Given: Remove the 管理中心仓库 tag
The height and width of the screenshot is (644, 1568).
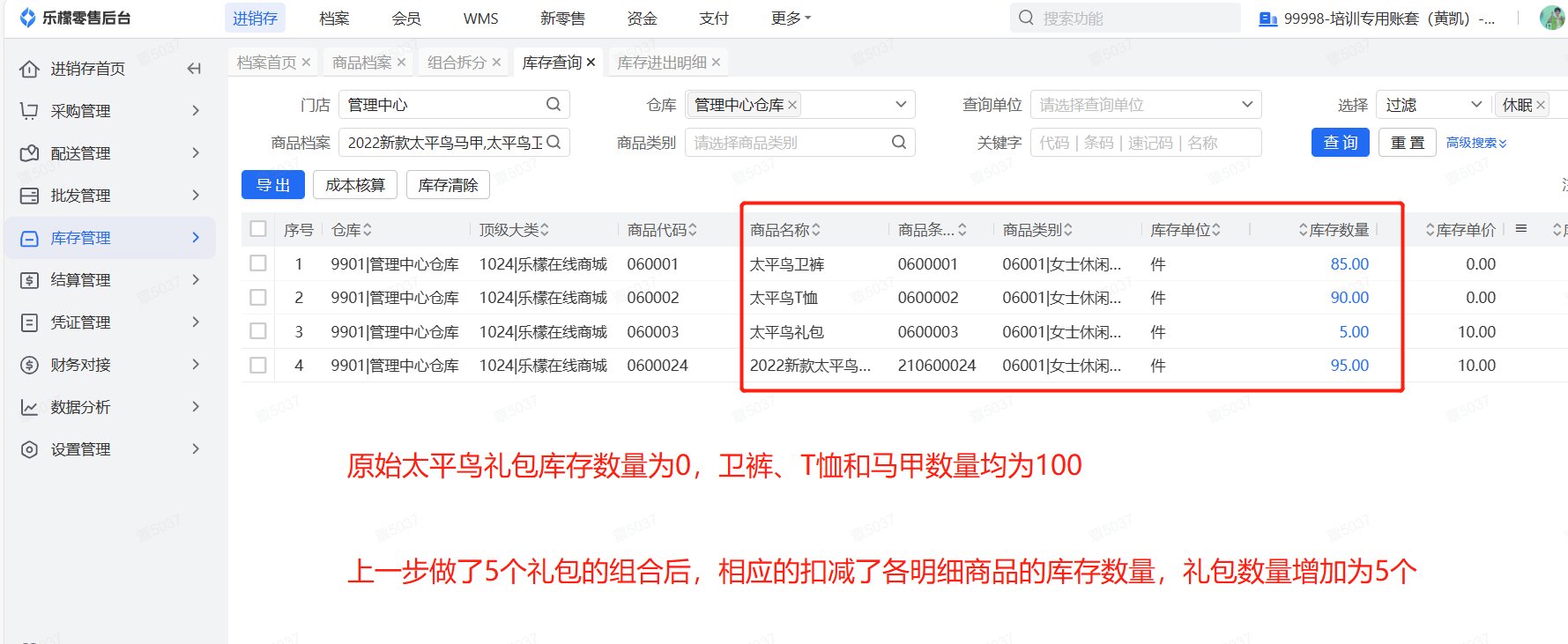Looking at the screenshot, I should (792, 105).
